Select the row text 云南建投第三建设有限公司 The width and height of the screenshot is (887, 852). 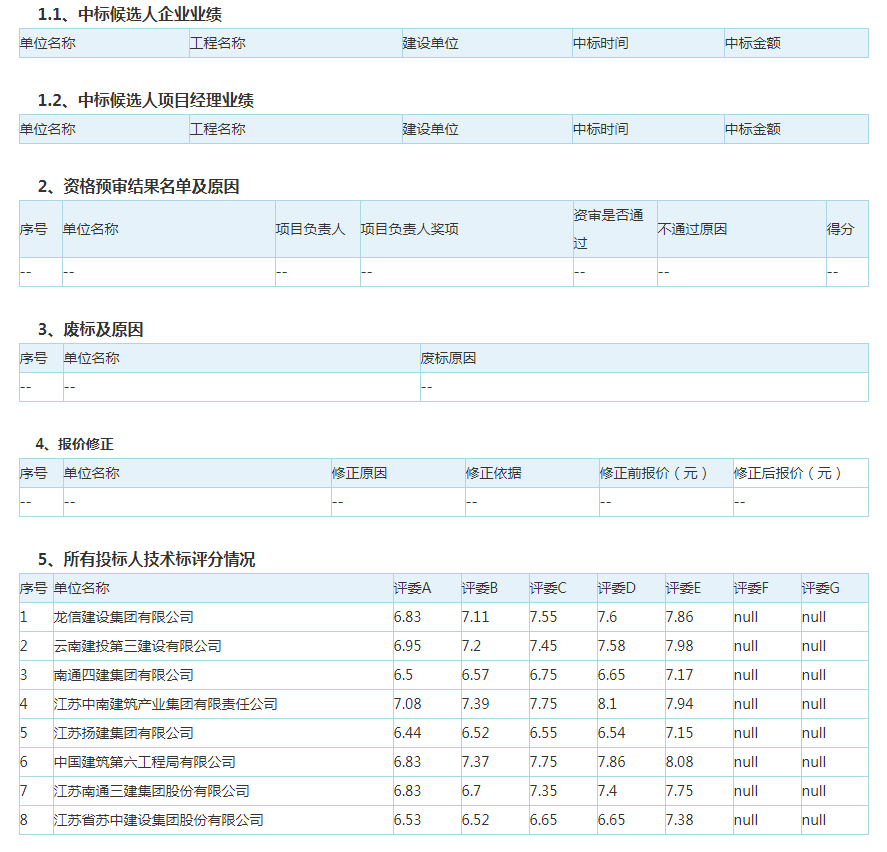[137, 646]
